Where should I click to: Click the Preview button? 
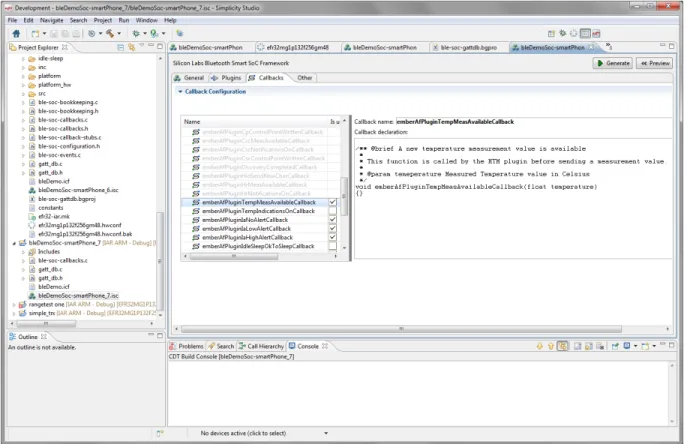[655, 63]
